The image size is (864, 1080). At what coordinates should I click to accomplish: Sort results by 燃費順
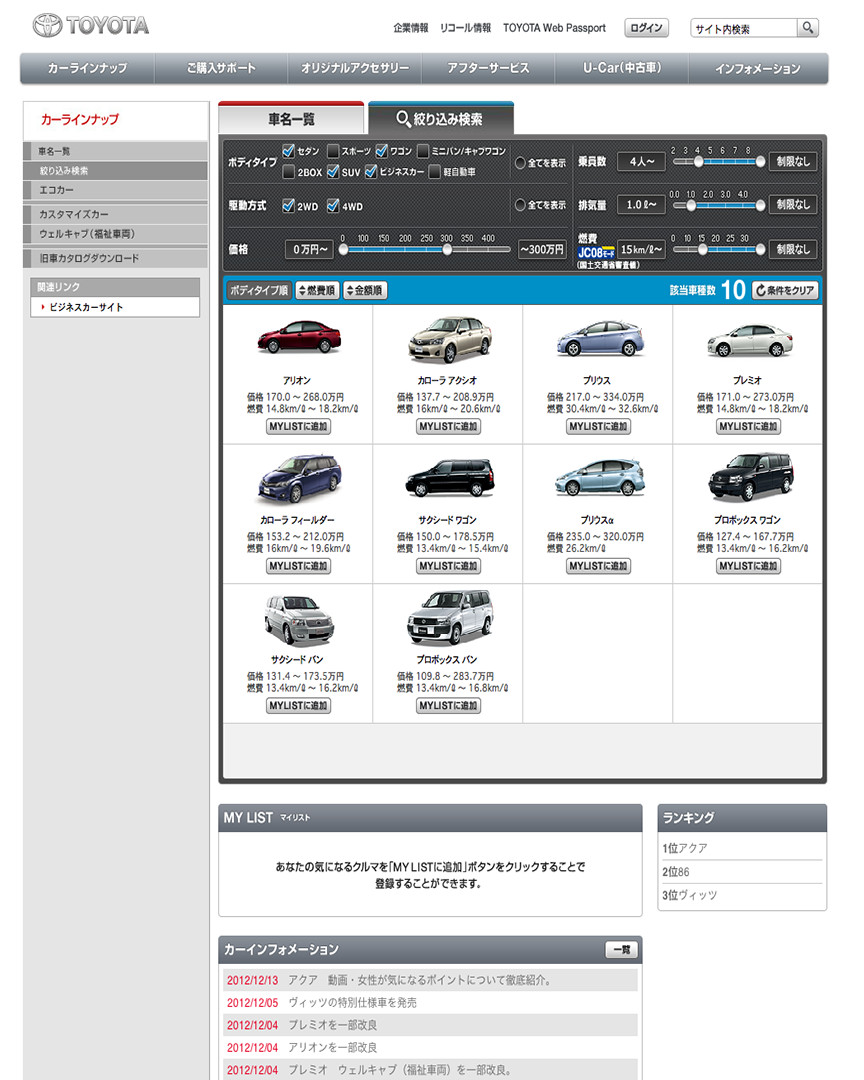(317, 291)
